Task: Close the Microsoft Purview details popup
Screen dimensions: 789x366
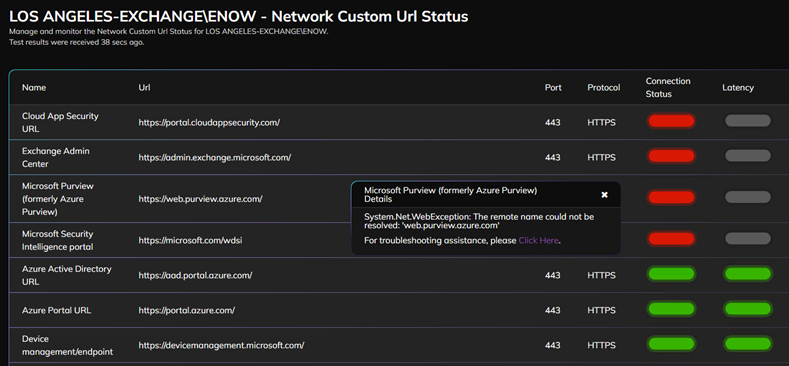Action: (x=604, y=195)
